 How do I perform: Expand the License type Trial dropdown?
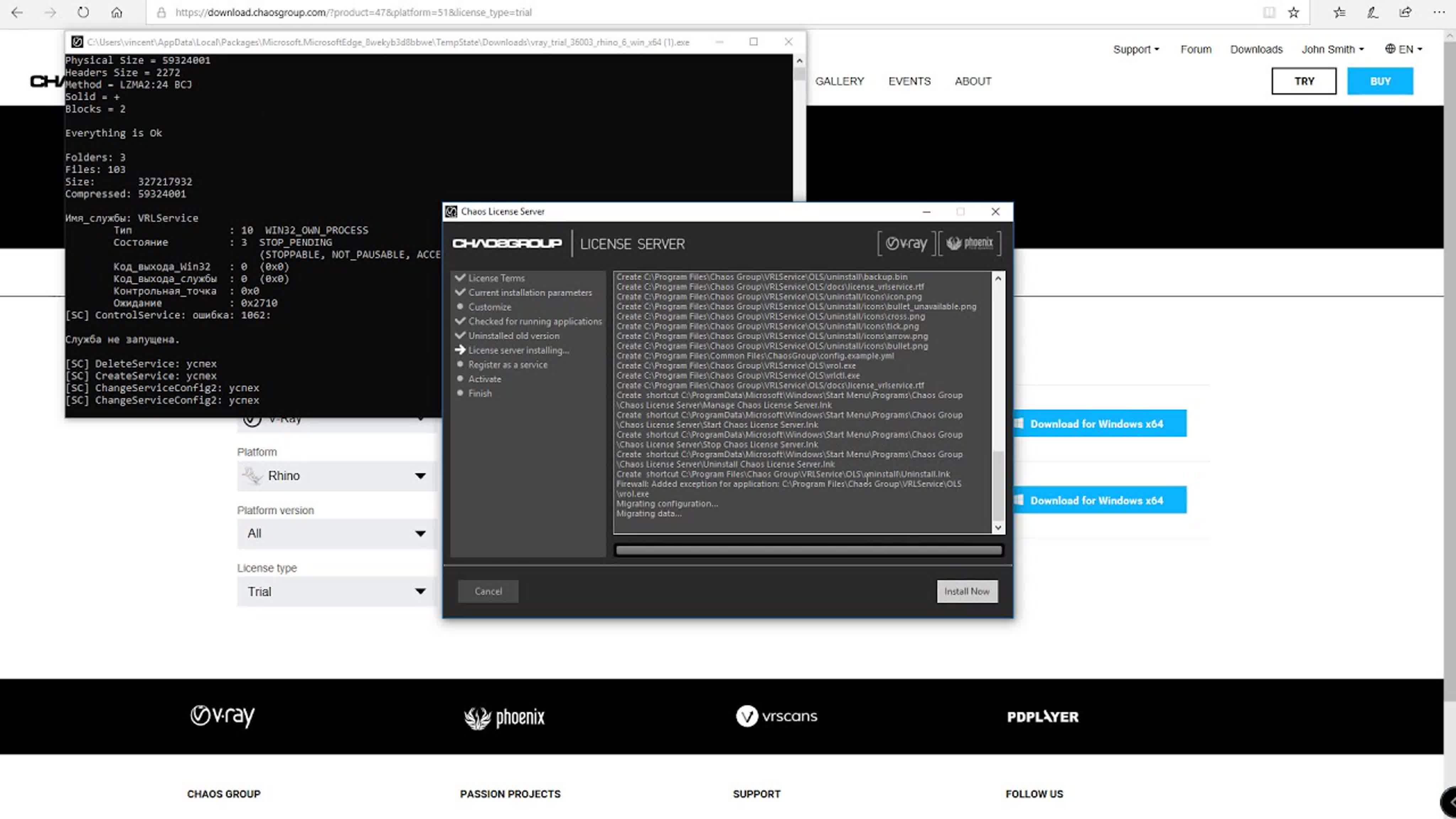(337, 591)
